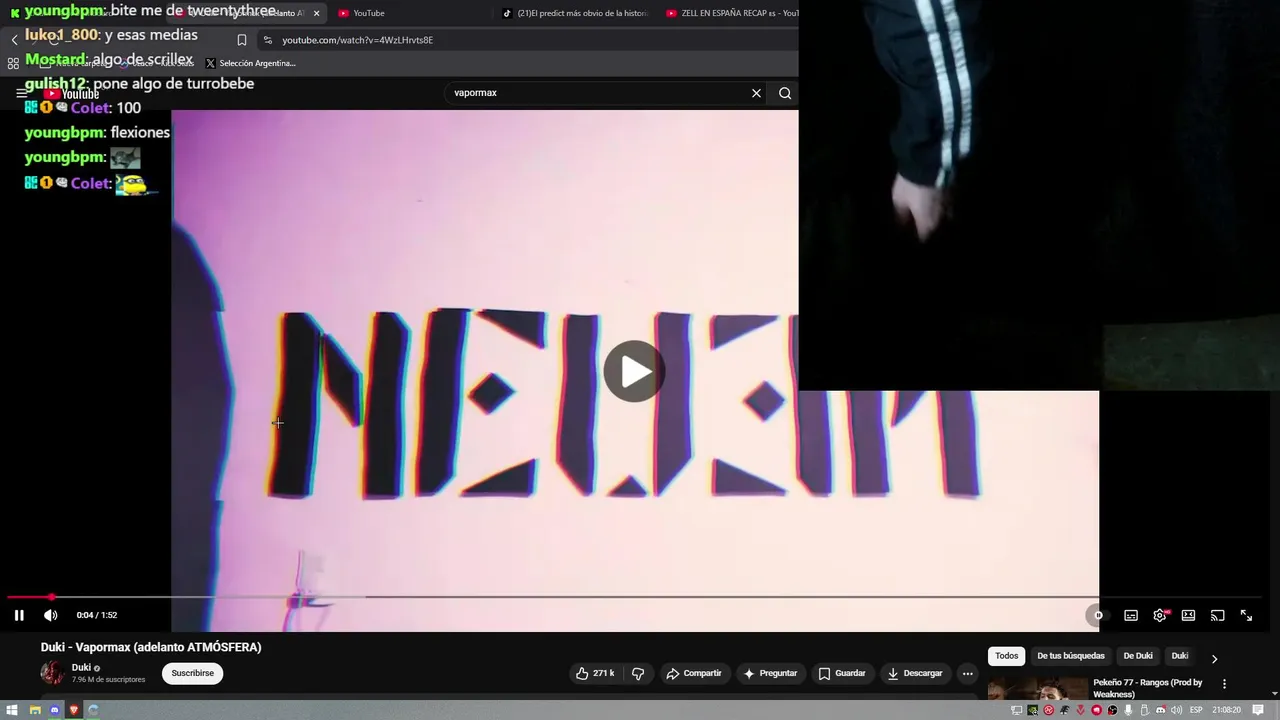The width and height of the screenshot is (1280, 720).
Task: Open the Windows notification center icon
Action: (1258, 710)
